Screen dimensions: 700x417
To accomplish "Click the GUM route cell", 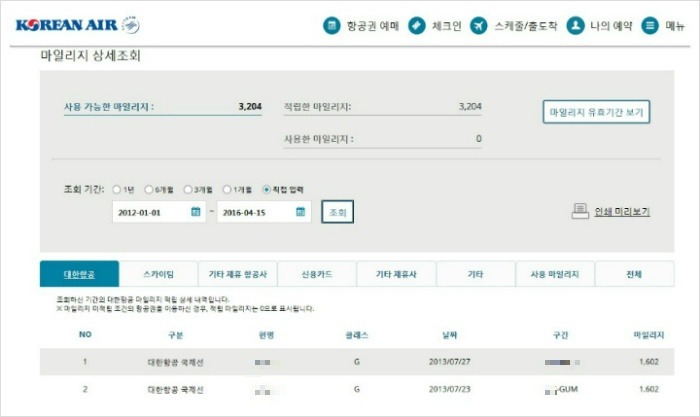I will pyautogui.click(x=562, y=390).
